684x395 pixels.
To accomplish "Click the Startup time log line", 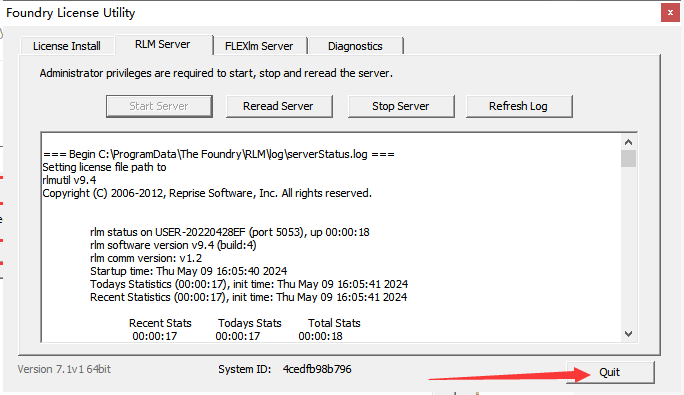I will point(188,271).
